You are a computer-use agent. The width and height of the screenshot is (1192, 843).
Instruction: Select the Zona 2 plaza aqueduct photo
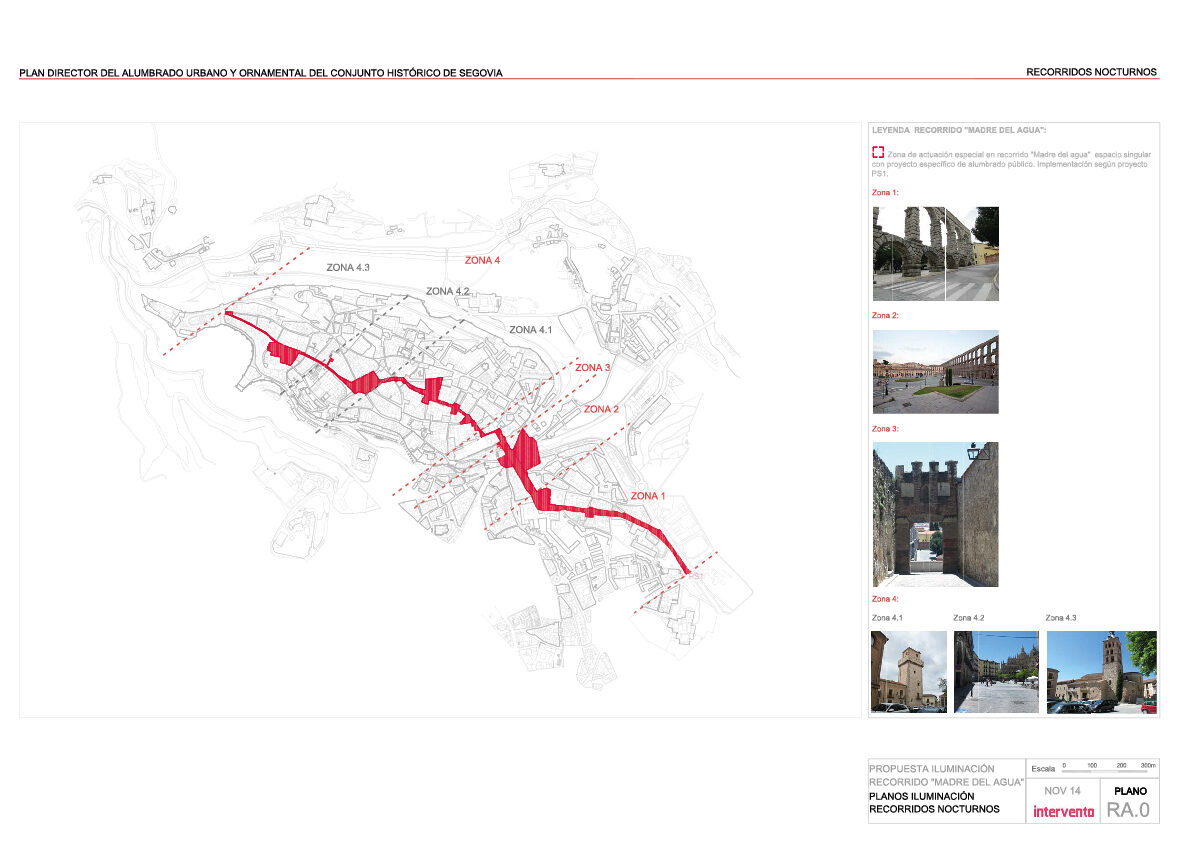935,372
